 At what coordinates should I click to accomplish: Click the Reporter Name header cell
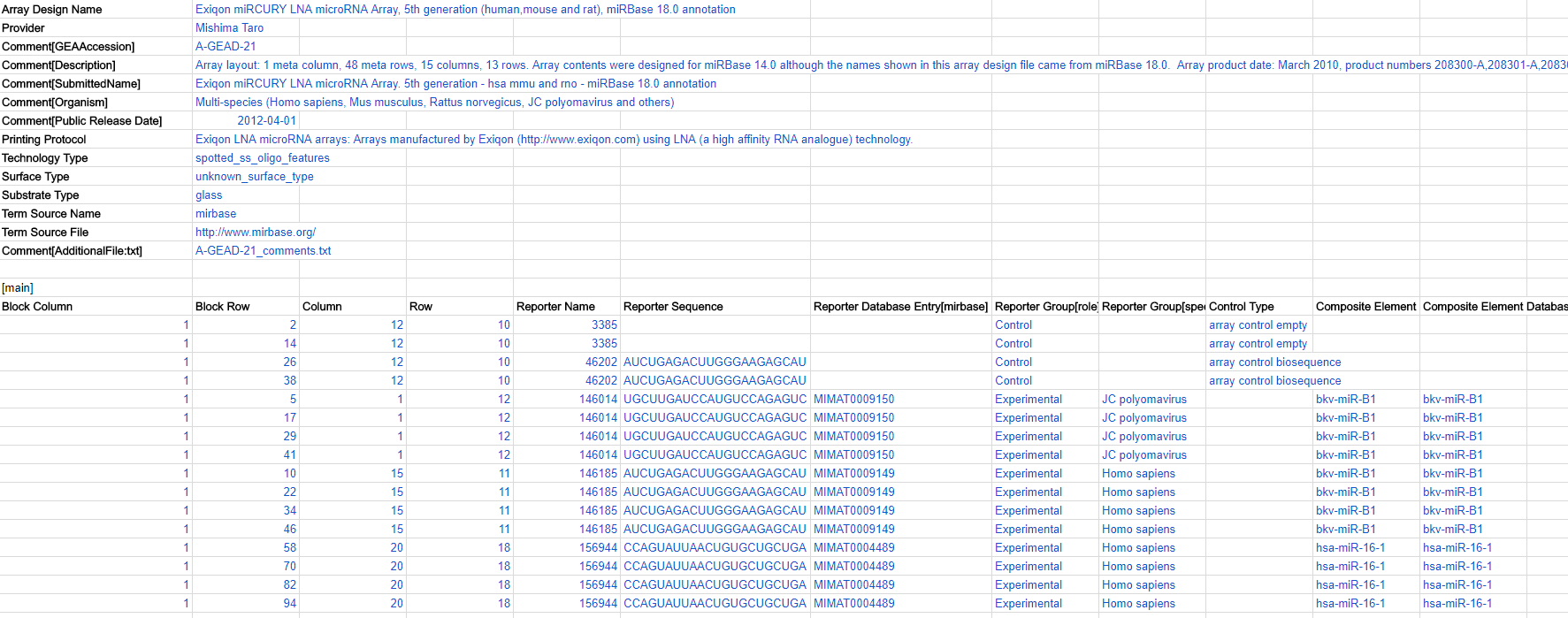(x=555, y=307)
